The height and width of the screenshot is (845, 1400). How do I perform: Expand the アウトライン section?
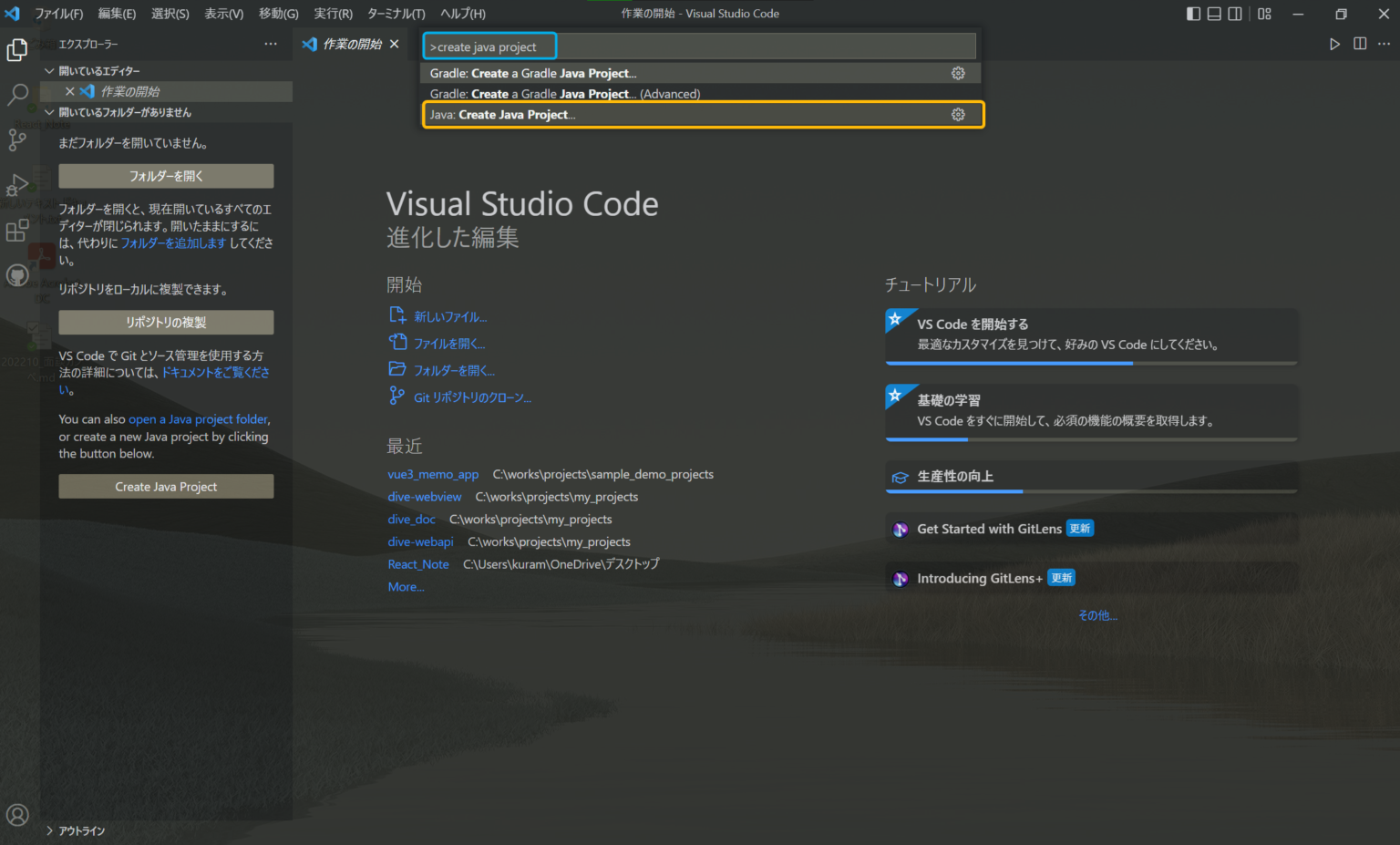tap(80, 830)
